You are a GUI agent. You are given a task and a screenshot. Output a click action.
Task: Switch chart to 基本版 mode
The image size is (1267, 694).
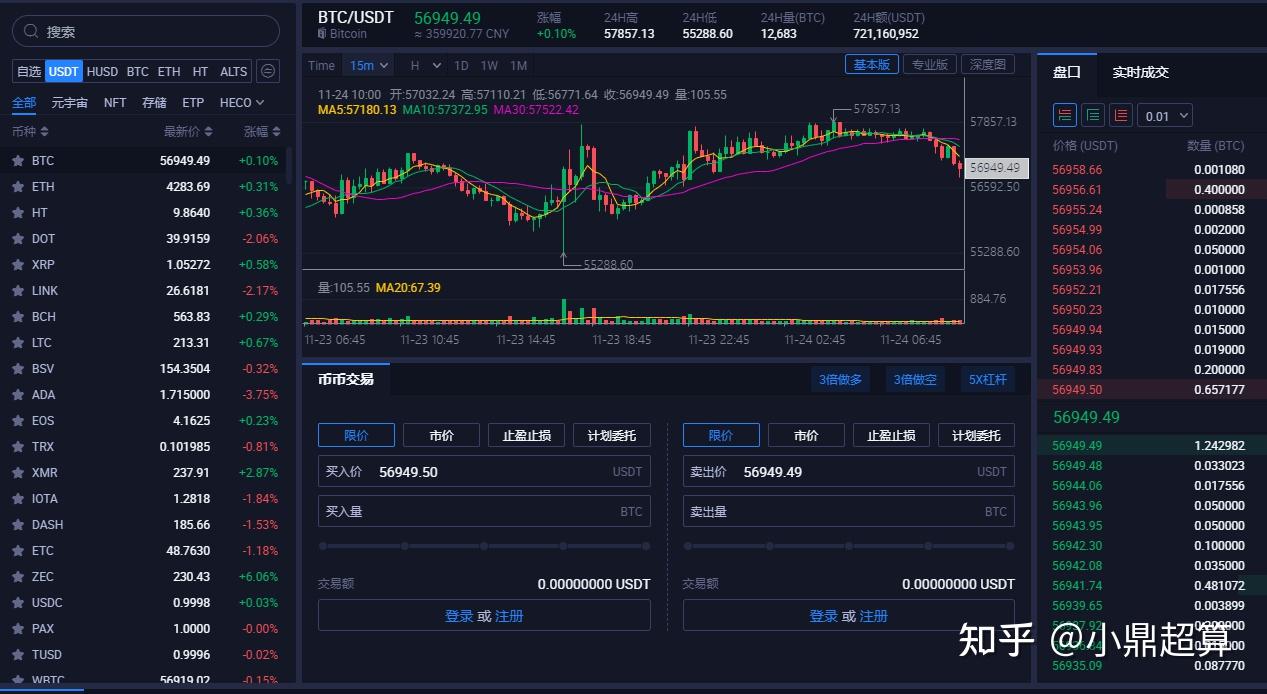[x=871, y=64]
